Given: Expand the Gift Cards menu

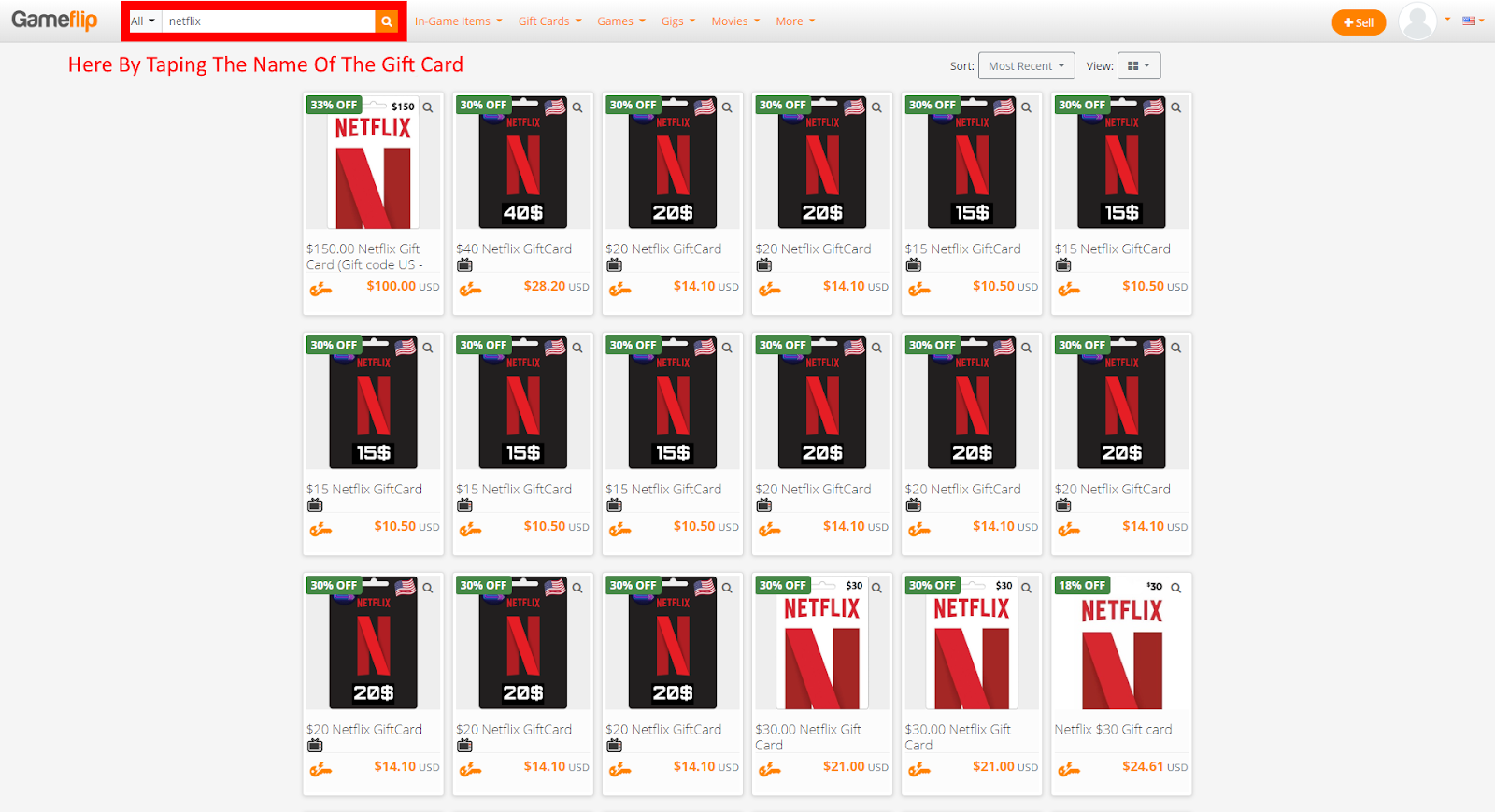Looking at the screenshot, I should tap(550, 21).
